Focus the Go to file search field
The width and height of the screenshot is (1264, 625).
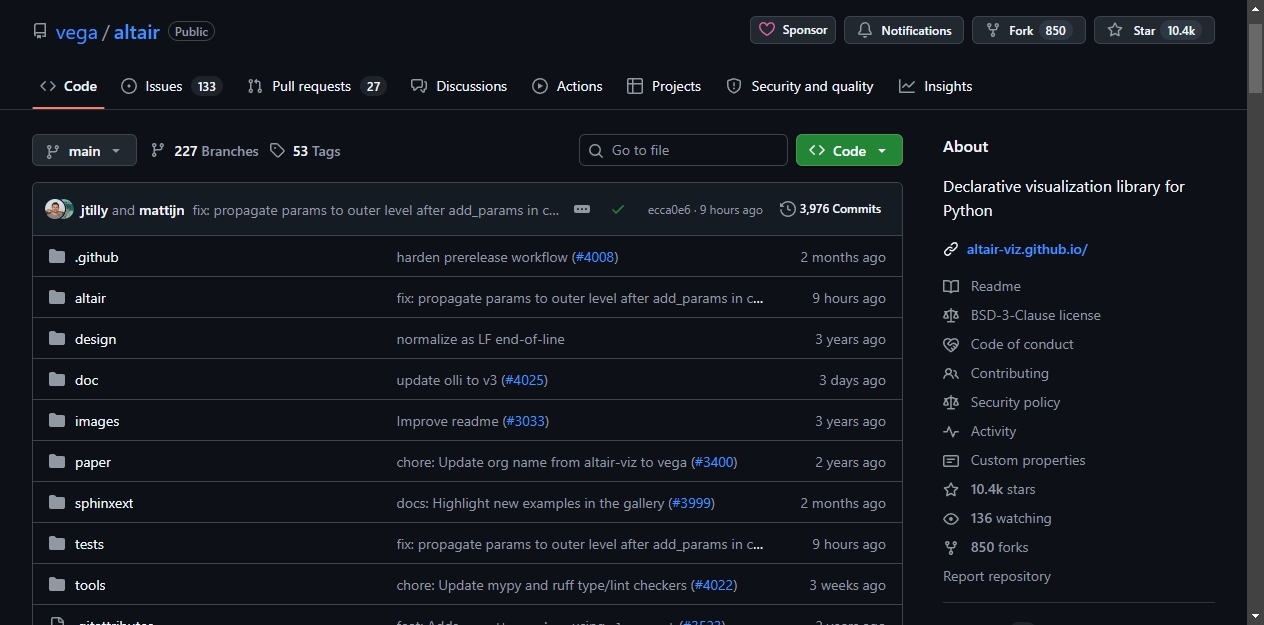pos(683,150)
